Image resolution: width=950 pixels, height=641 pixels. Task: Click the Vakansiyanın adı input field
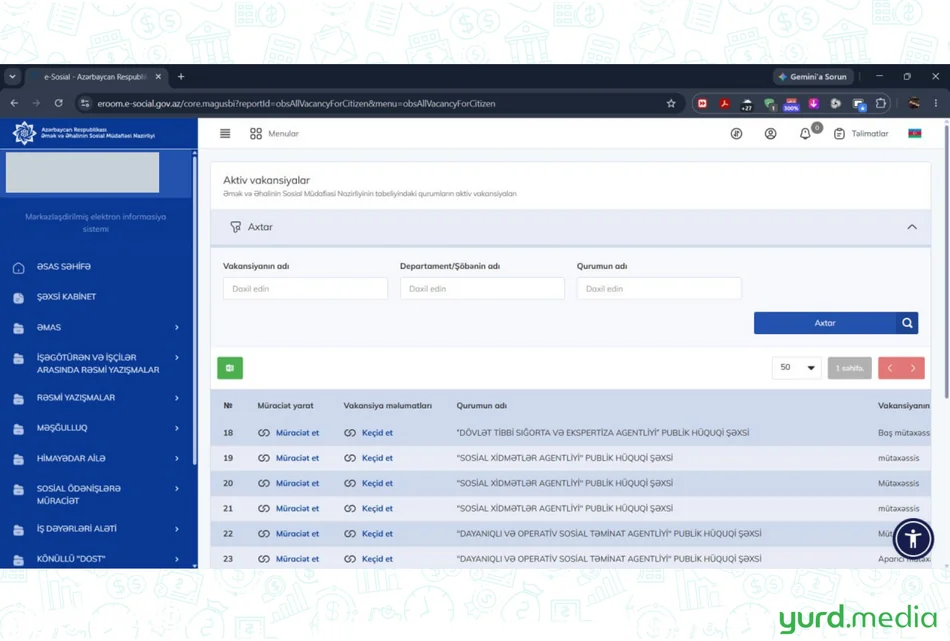(x=305, y=288)
